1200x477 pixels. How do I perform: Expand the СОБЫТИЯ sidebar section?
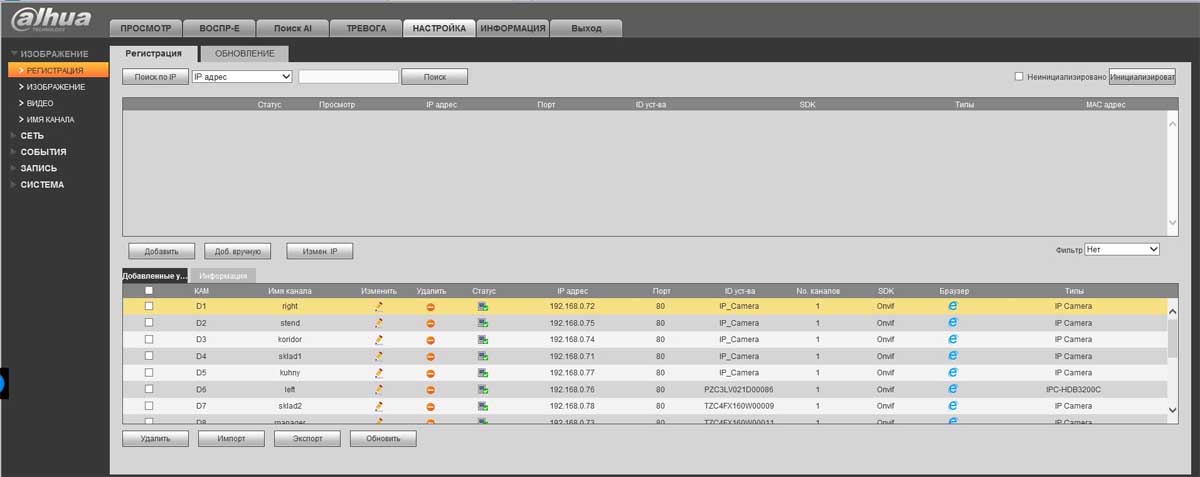coord(43,152)
